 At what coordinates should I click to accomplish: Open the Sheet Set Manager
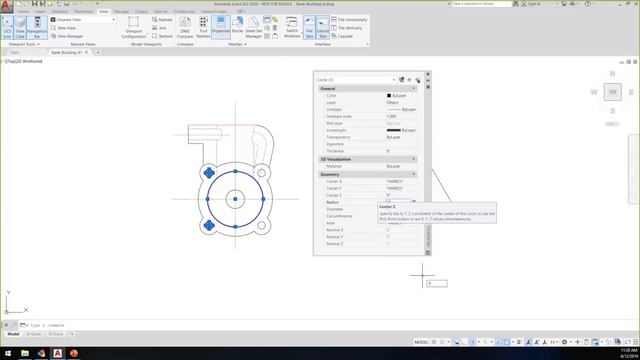tap(253, 28)
